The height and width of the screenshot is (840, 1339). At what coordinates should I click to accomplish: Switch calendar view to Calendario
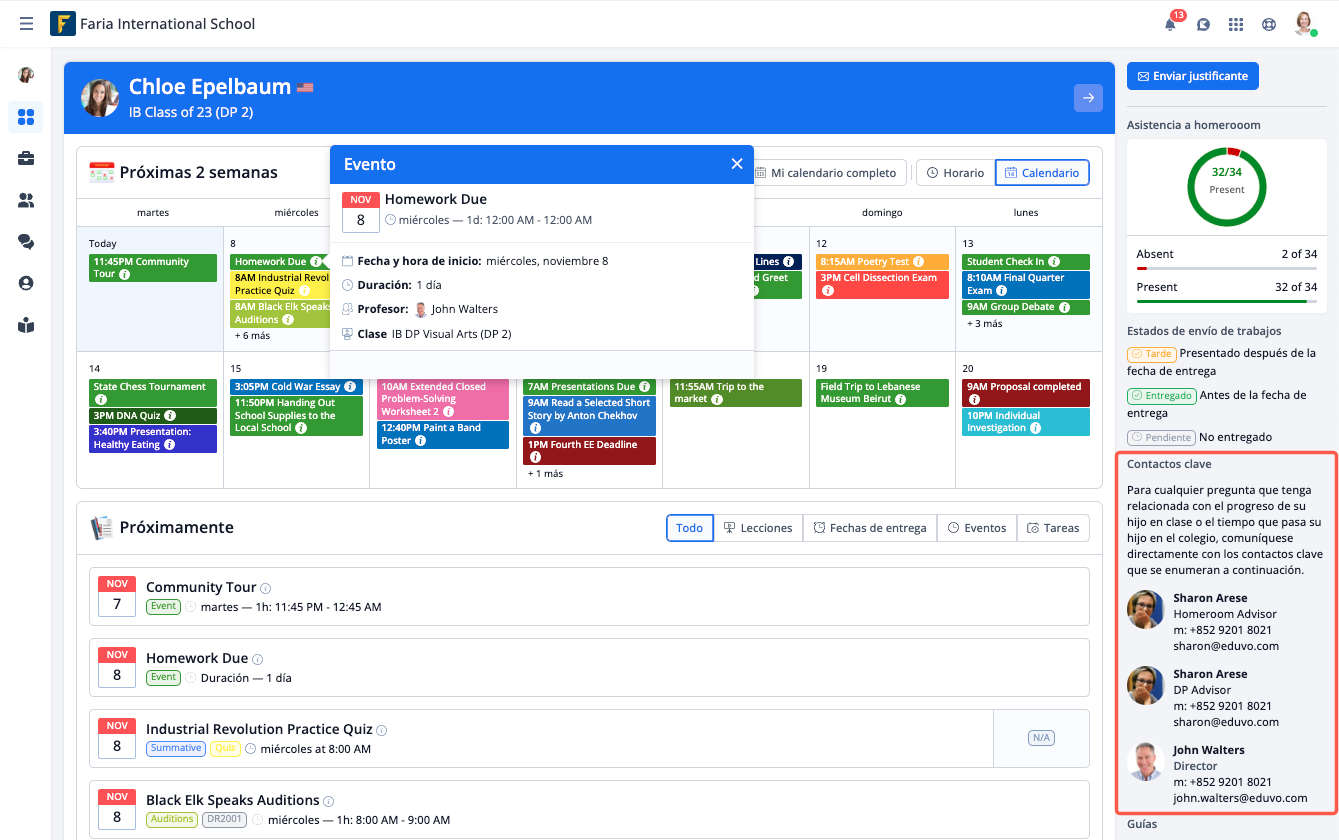pyautogui.click(x=1042, y=173)
